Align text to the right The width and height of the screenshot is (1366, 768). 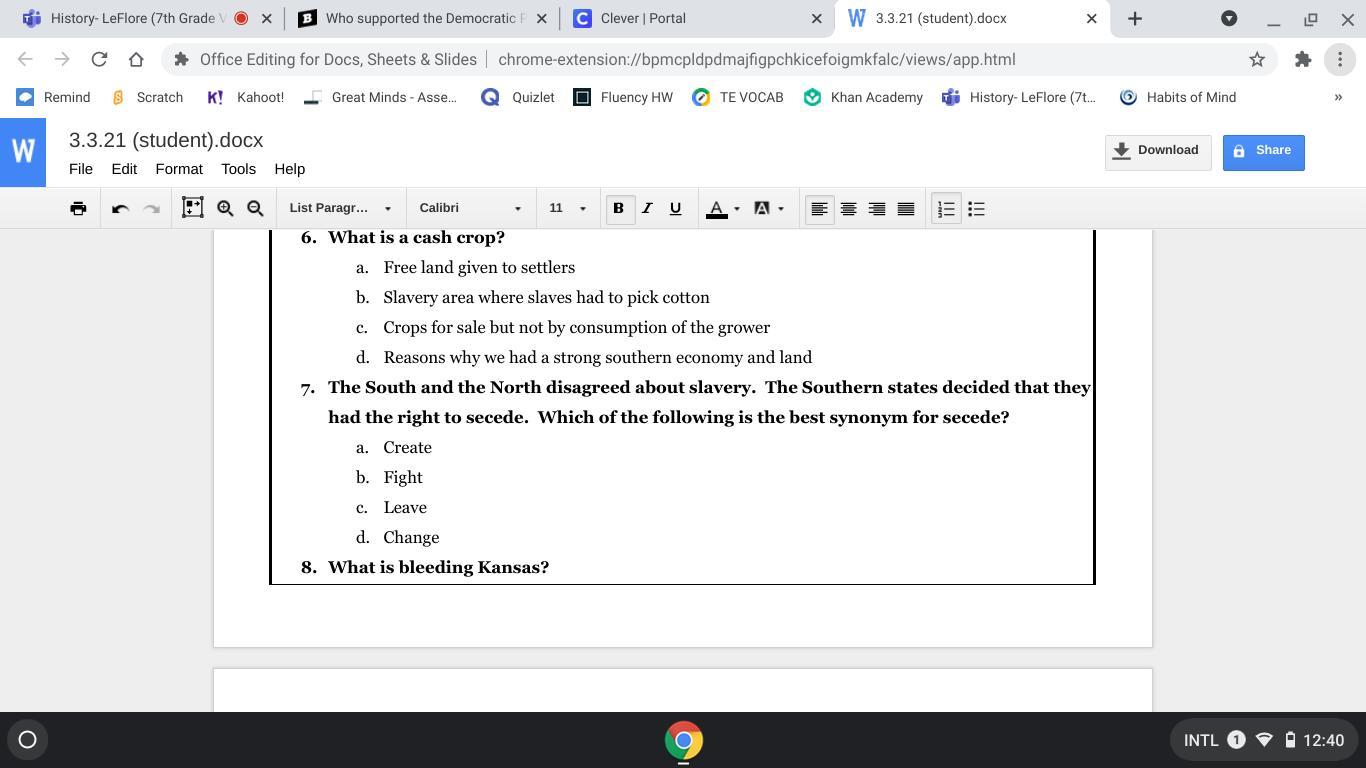tap(877, 208)
